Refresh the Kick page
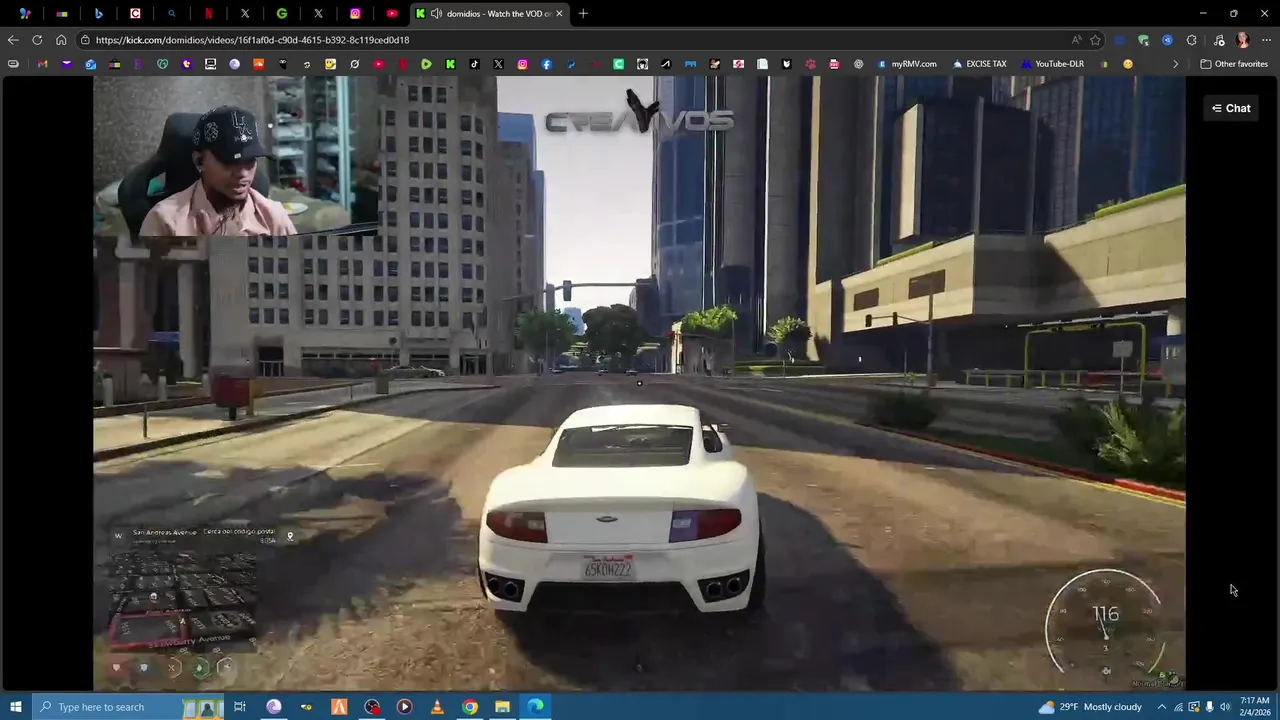This screenshot has height=720, width=1280. pyautogui.click(x=37, y=40)
